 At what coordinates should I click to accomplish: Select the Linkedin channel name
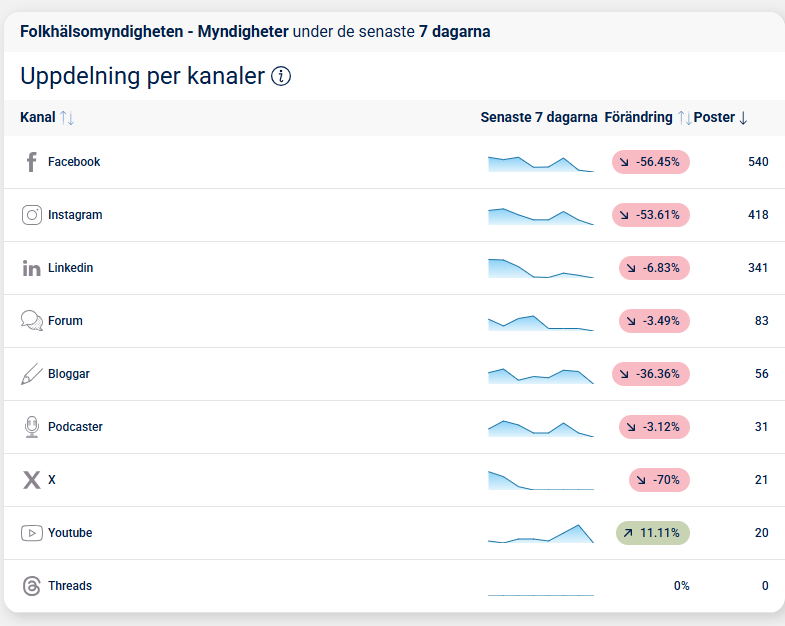(71, 268)
